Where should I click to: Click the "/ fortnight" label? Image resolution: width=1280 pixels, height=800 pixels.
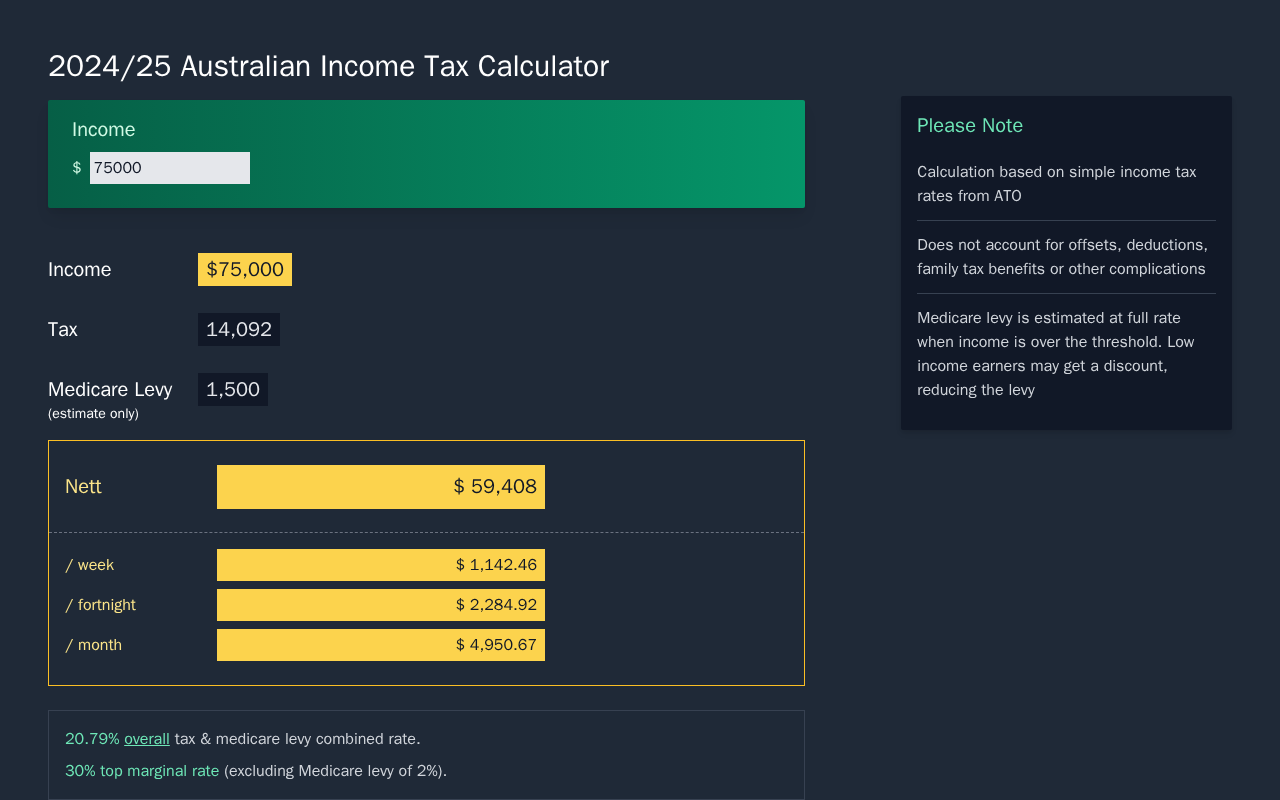coord(101,605)
